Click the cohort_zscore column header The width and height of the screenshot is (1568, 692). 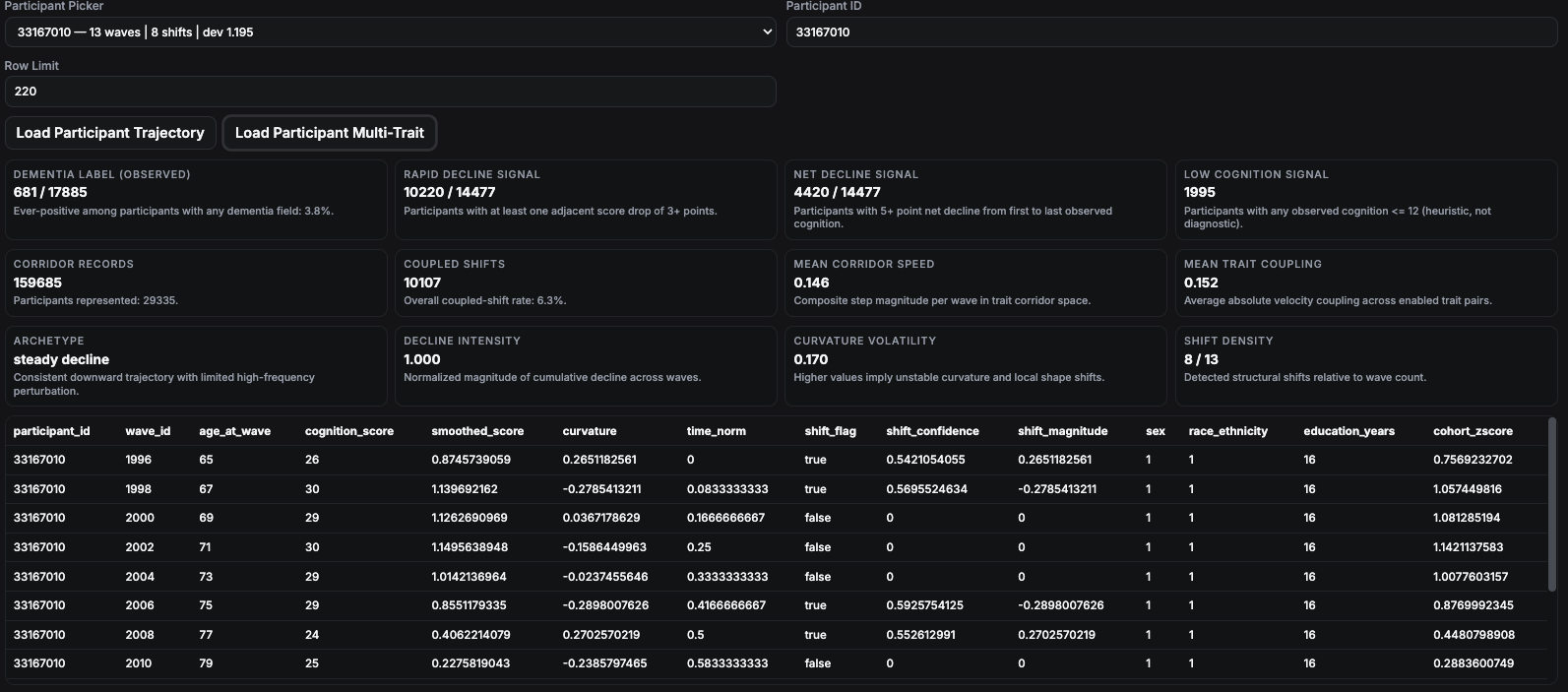pos(1473,431)
